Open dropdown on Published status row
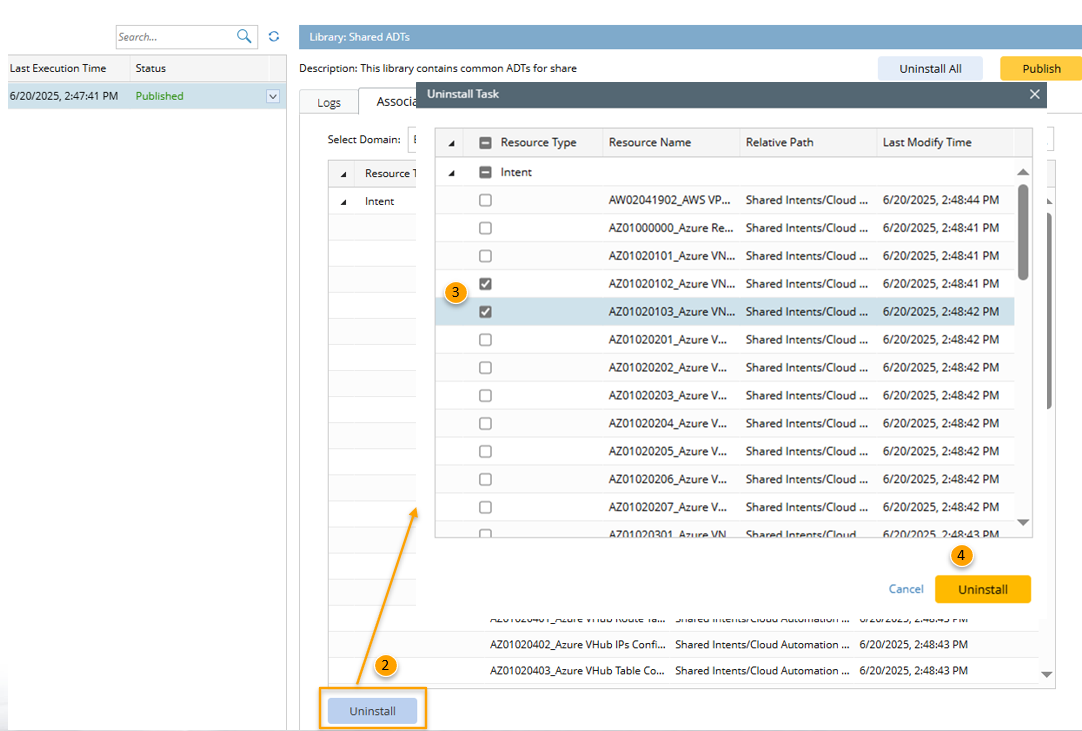Image resolution: width=1082 pixels, height=731 pixels. pos(273,96)
